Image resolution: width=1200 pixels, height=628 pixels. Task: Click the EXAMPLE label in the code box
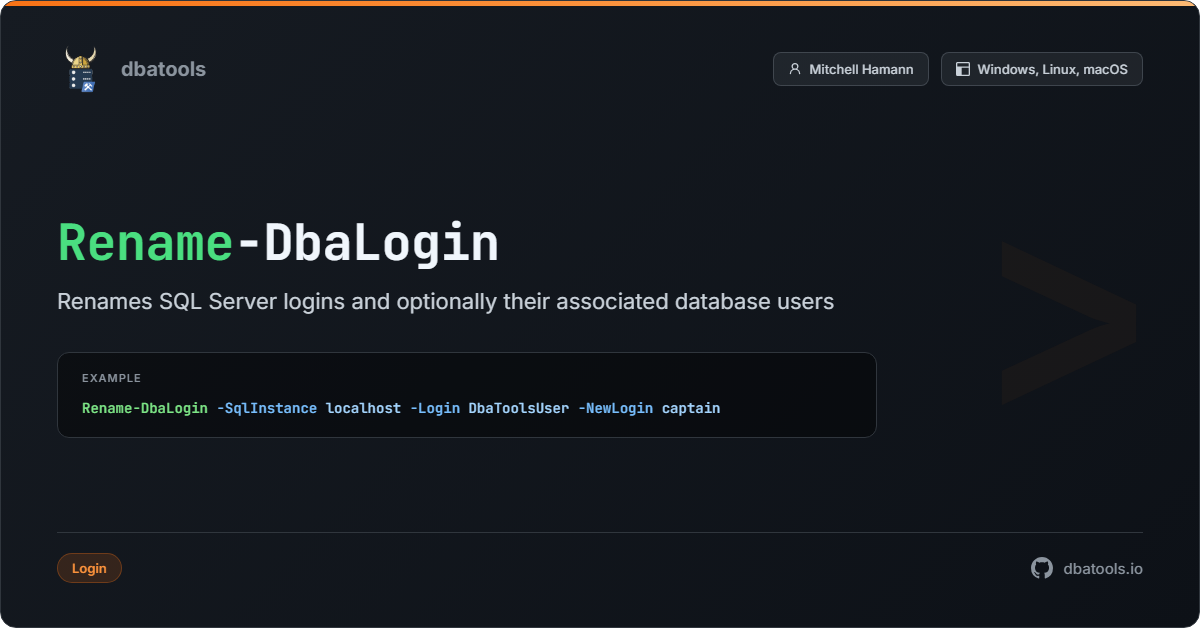coord(111,378)
